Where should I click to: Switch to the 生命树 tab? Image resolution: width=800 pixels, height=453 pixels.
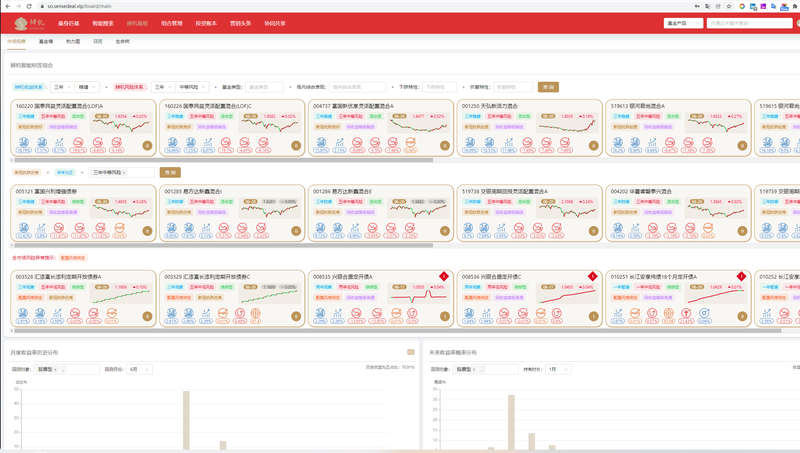pos(122,41)
